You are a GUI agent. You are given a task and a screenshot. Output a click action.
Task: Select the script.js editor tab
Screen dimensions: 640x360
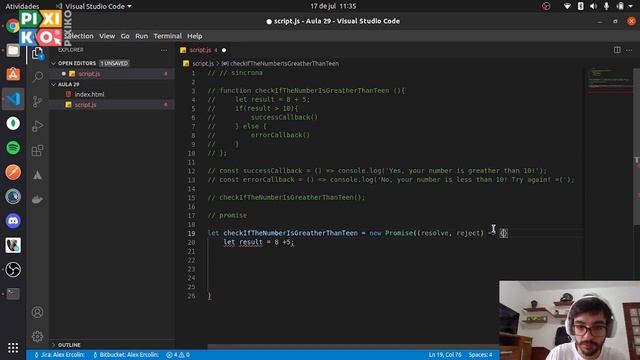click(203, 50)
